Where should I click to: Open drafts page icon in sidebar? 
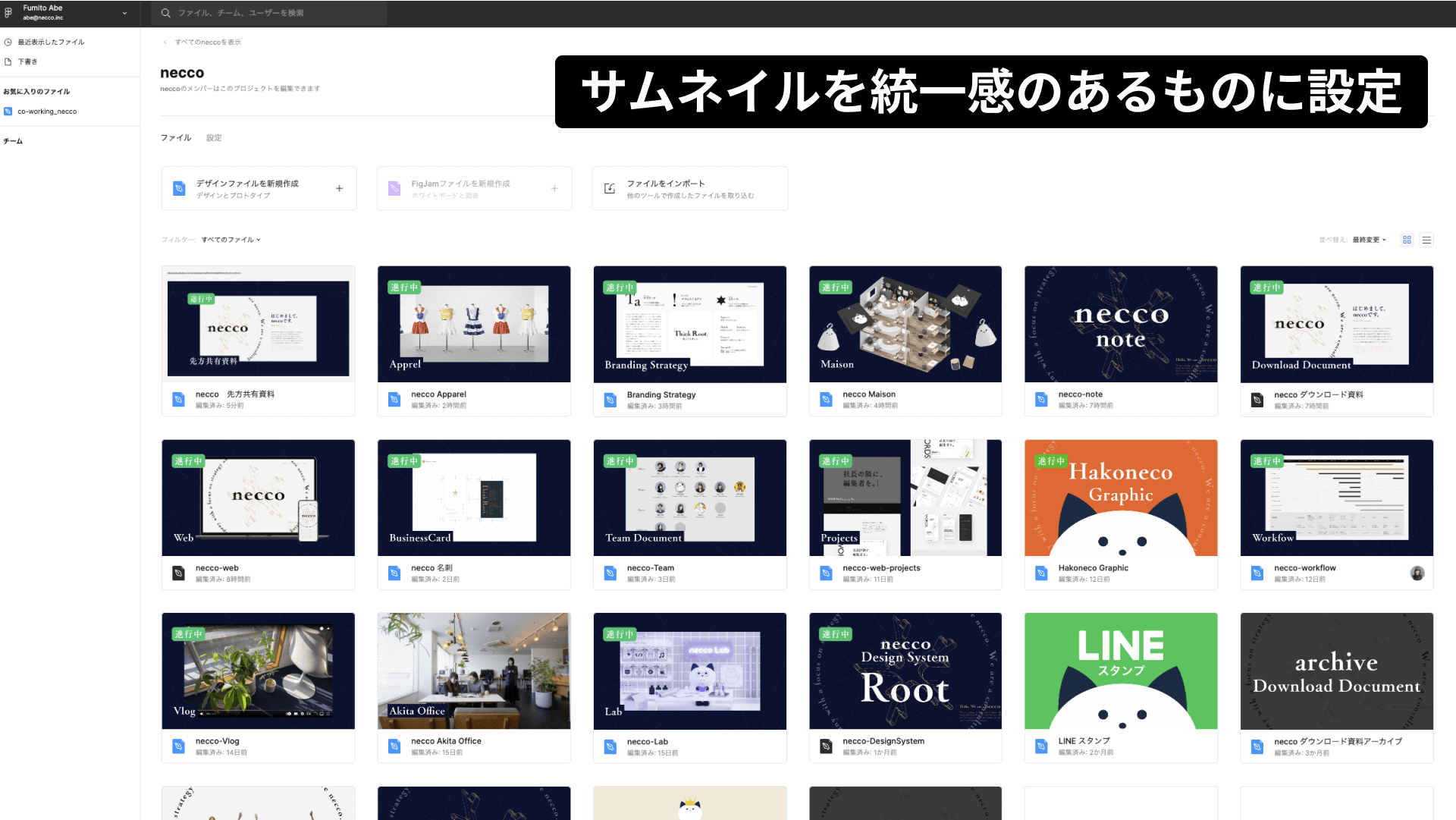pos(8,61)
